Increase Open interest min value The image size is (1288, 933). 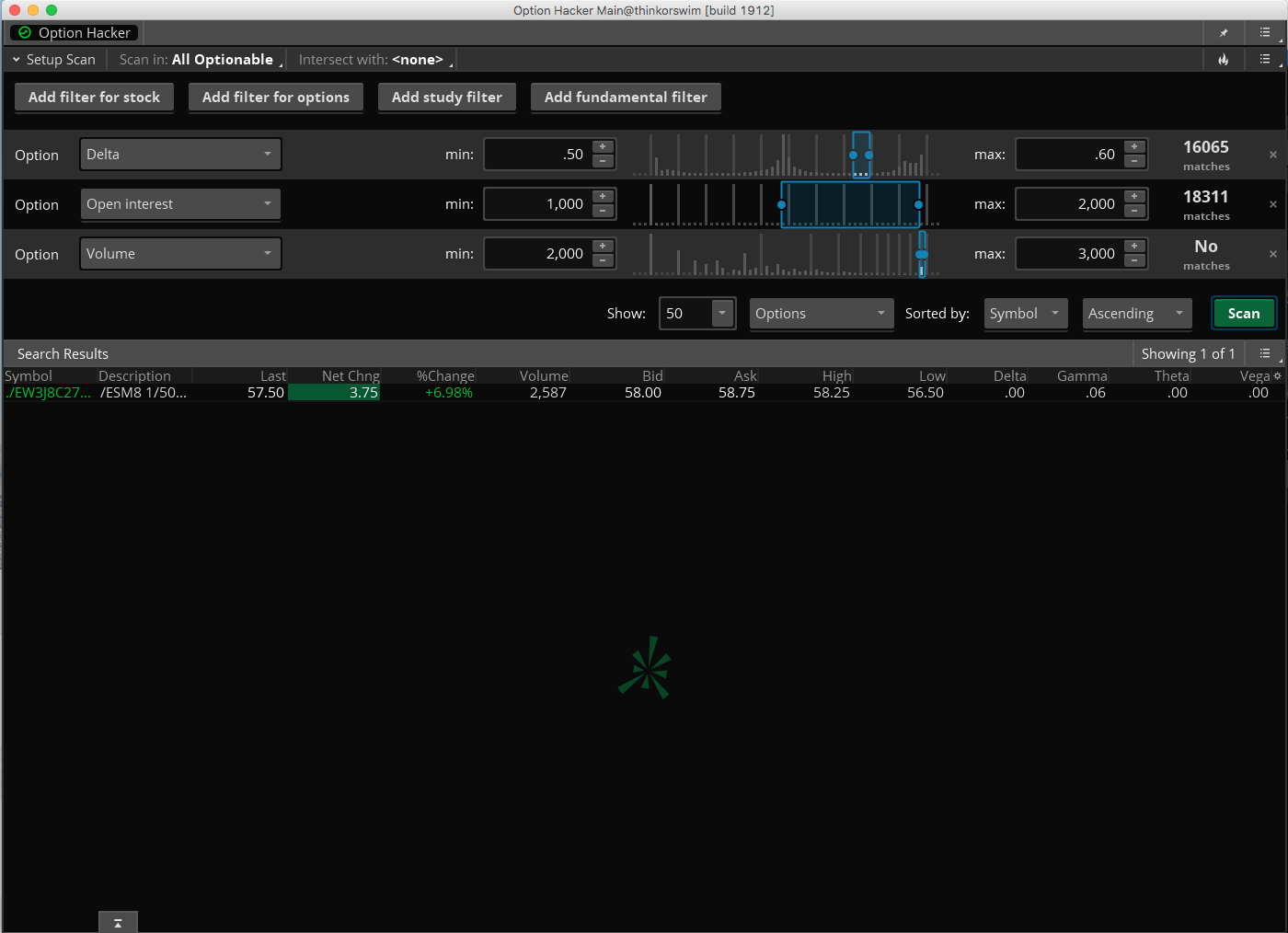point(603,197)
